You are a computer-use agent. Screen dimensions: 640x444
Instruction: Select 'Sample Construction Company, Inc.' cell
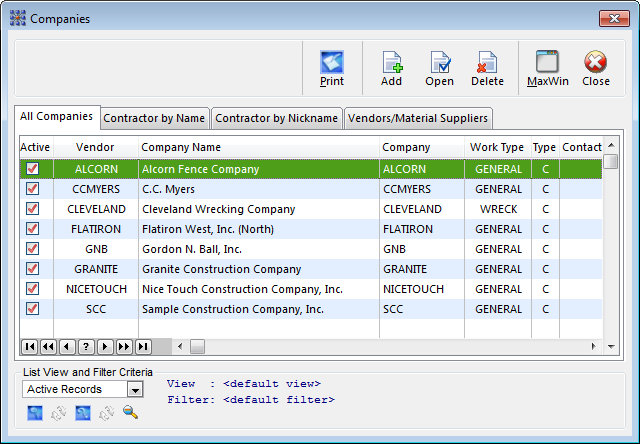coord(259,309)
